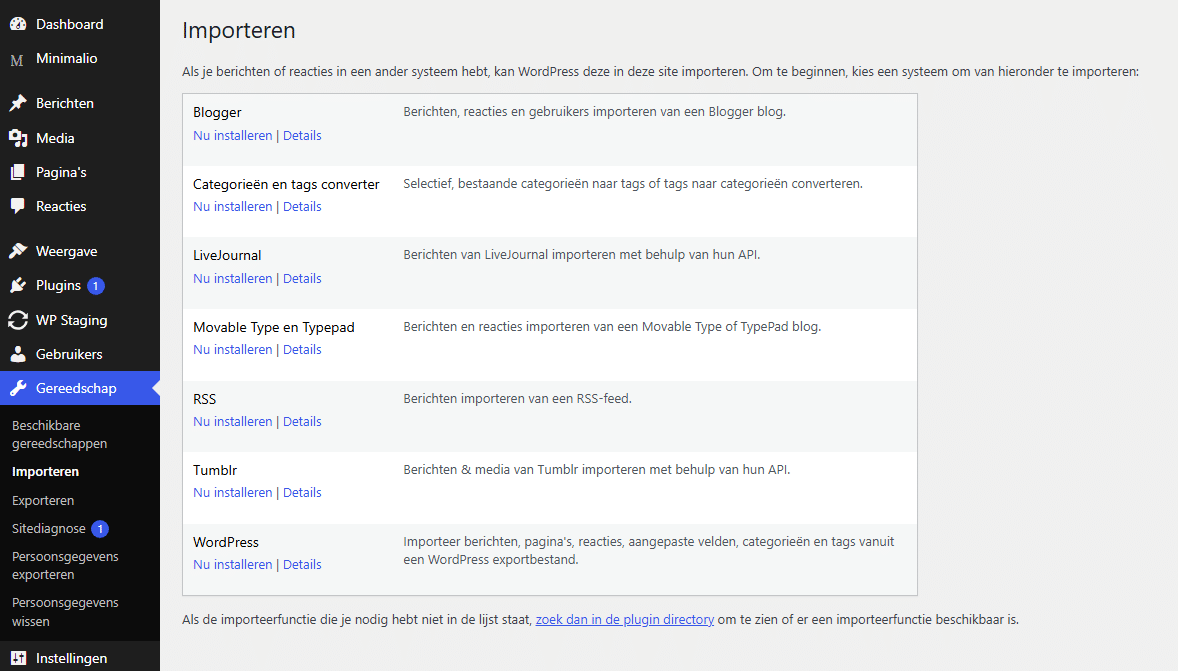Click the WordPress importer title
1178x671 pixels.
pos(225,543)
